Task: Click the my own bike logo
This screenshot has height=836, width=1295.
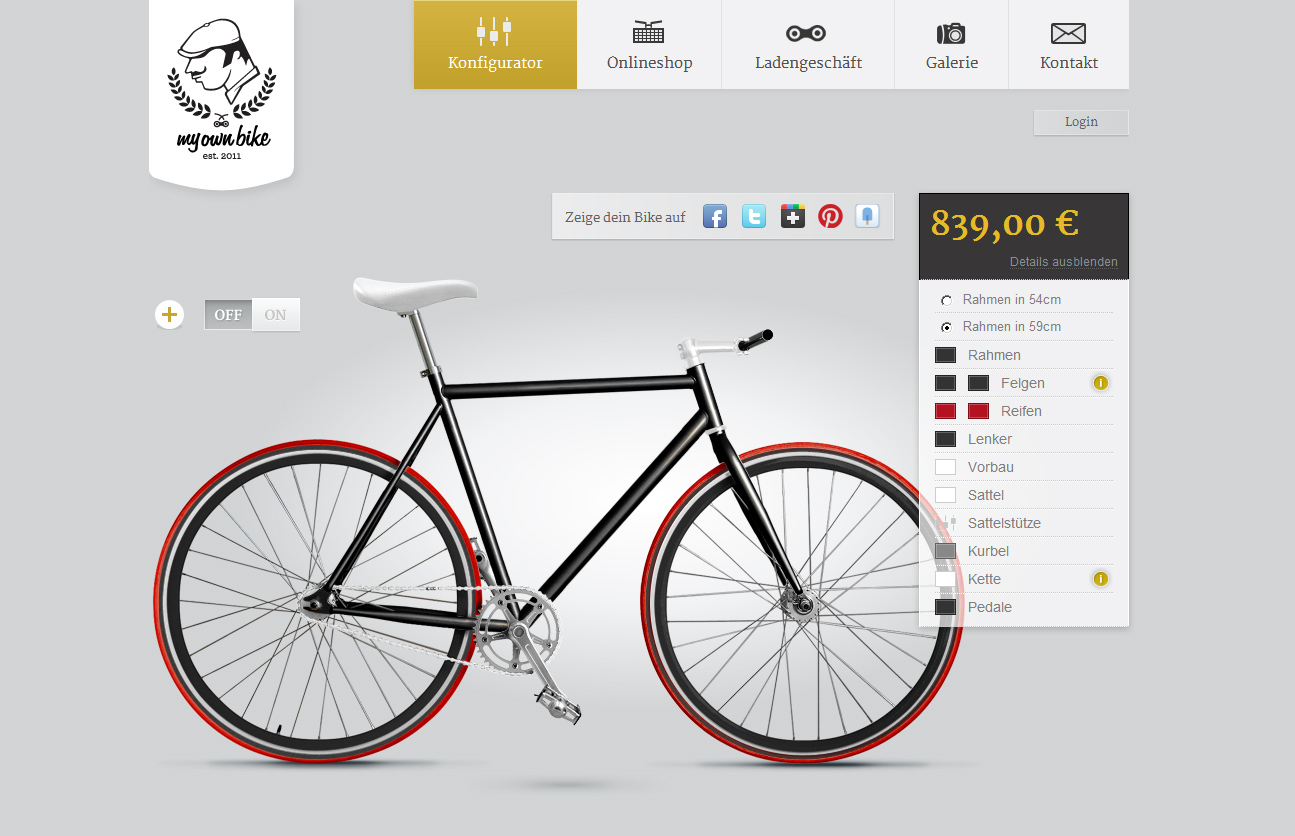Action: (222, 91)
